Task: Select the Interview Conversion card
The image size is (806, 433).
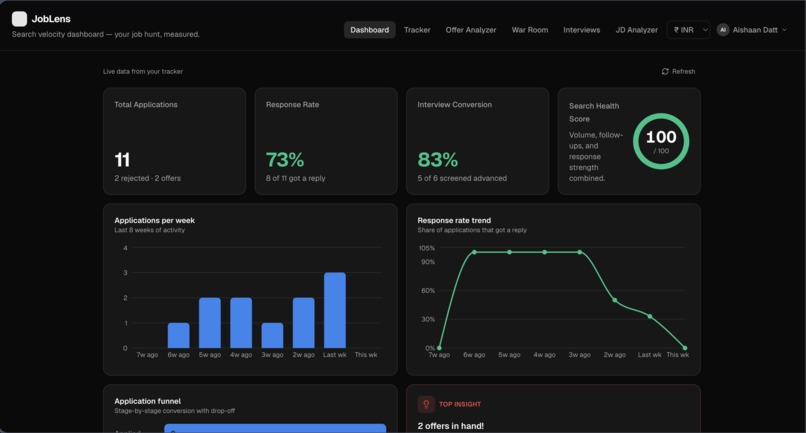Action: click(478, 141)
